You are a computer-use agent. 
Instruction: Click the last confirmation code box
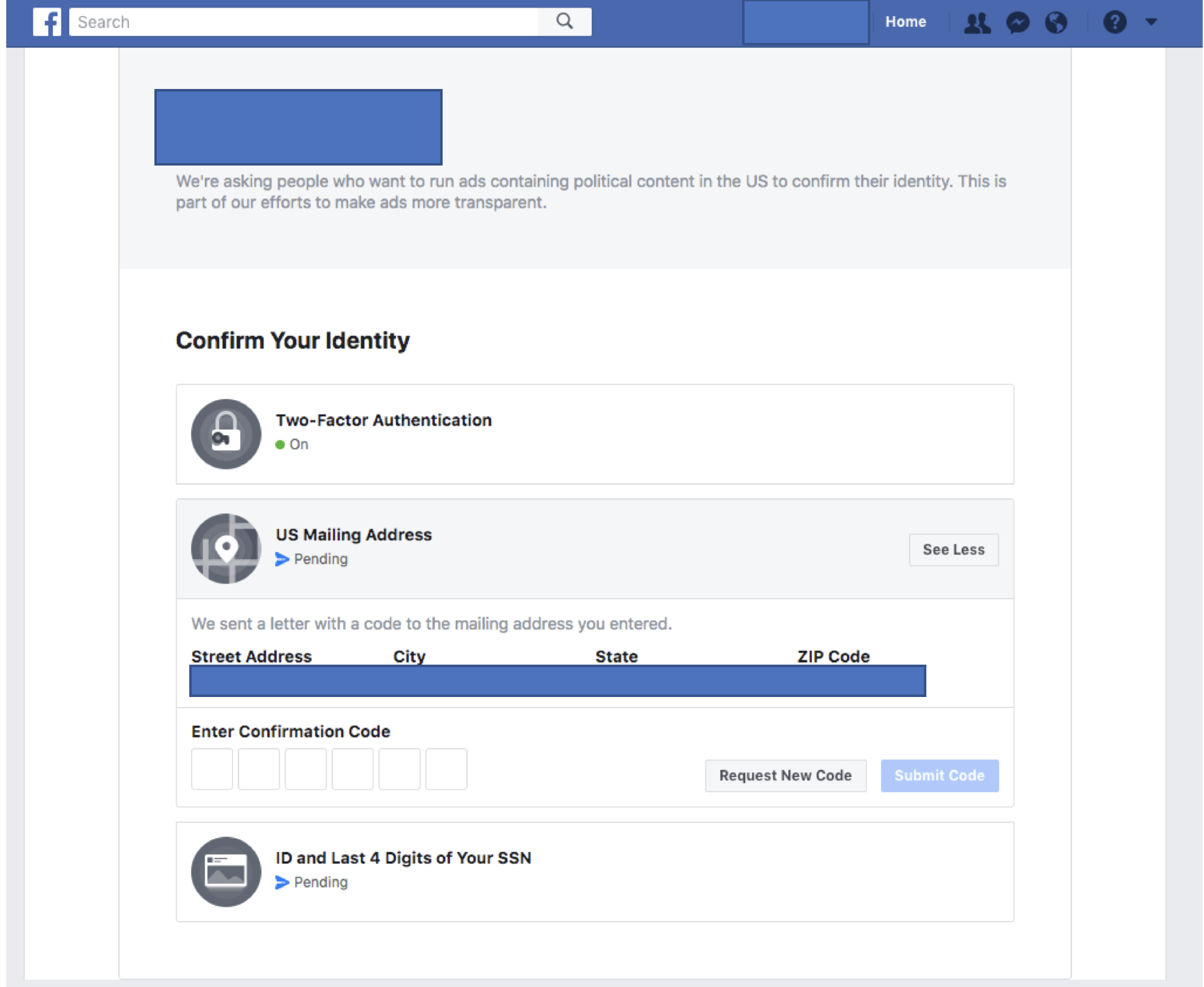click(446, 769)
